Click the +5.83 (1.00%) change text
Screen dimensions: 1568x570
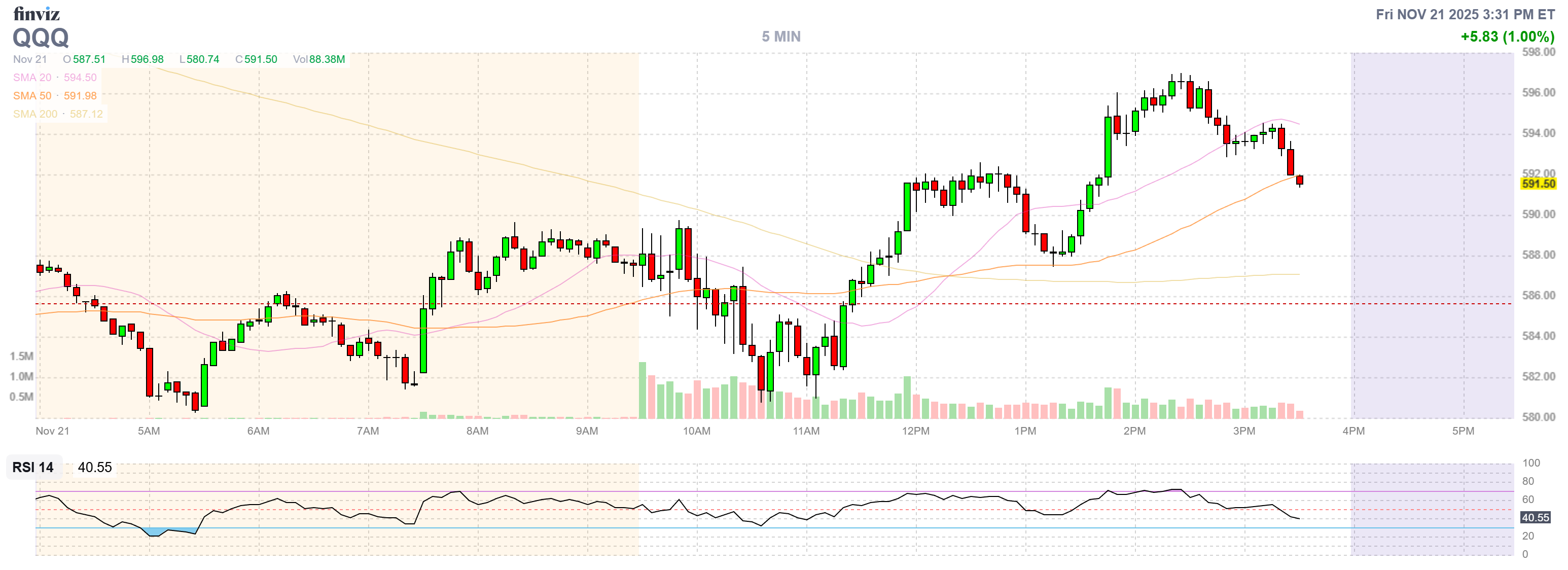1507,37
